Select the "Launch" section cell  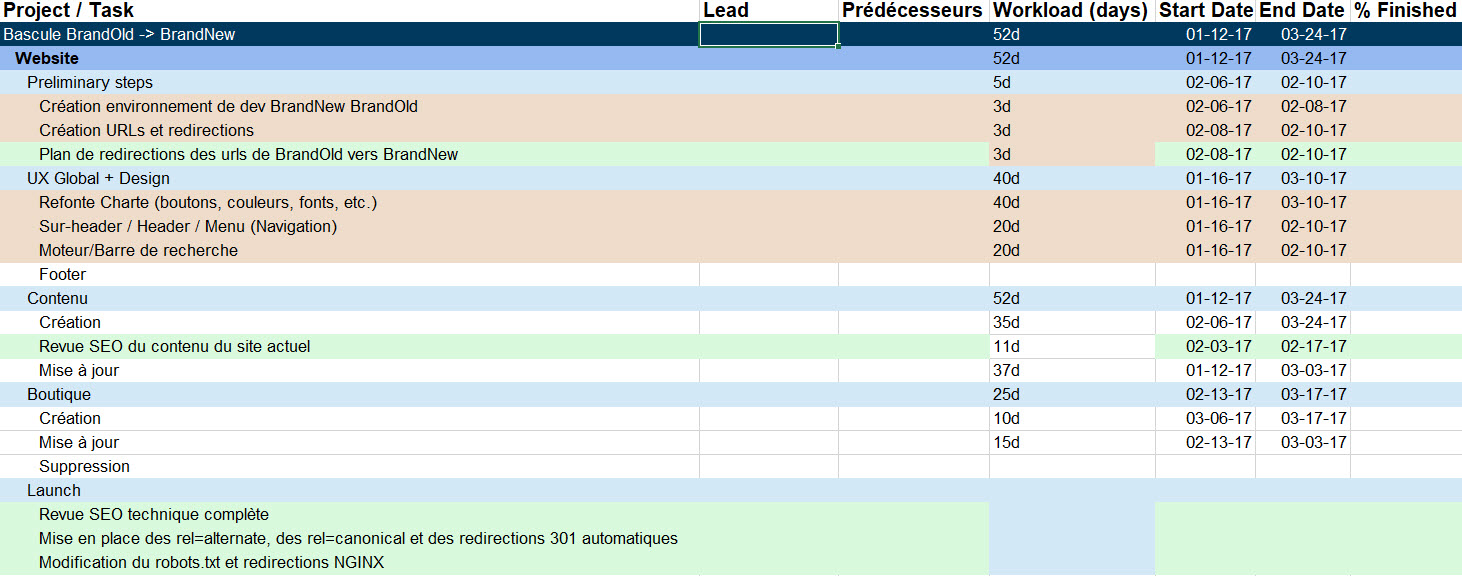coord(54,490)
